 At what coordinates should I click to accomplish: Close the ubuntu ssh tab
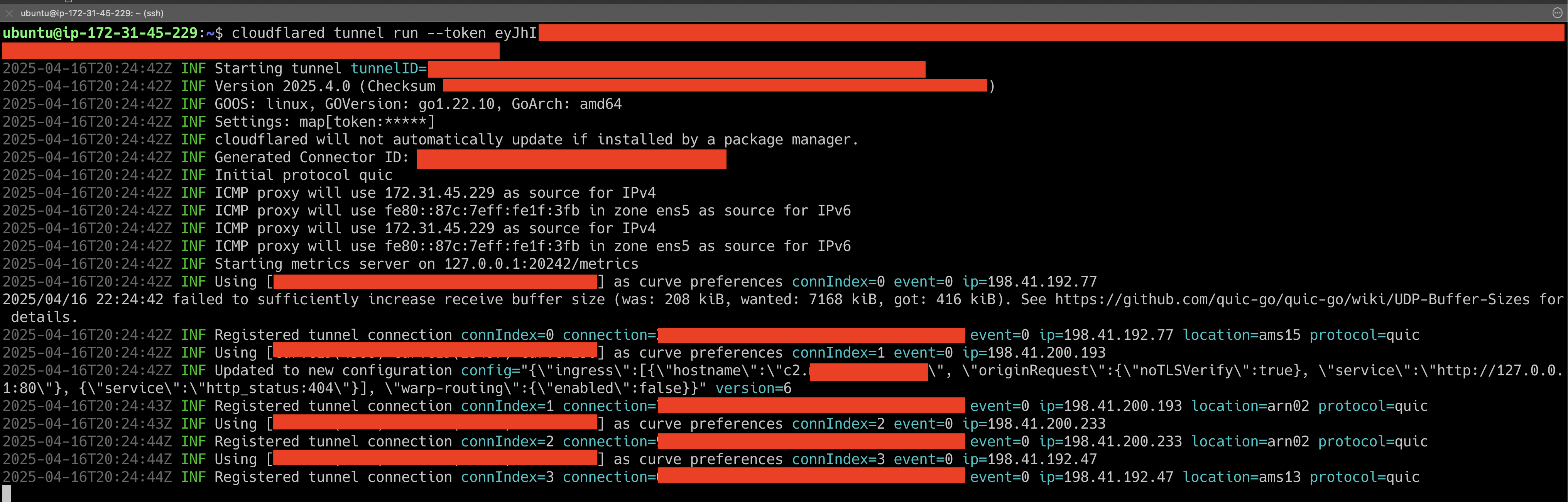coord(9,13)
